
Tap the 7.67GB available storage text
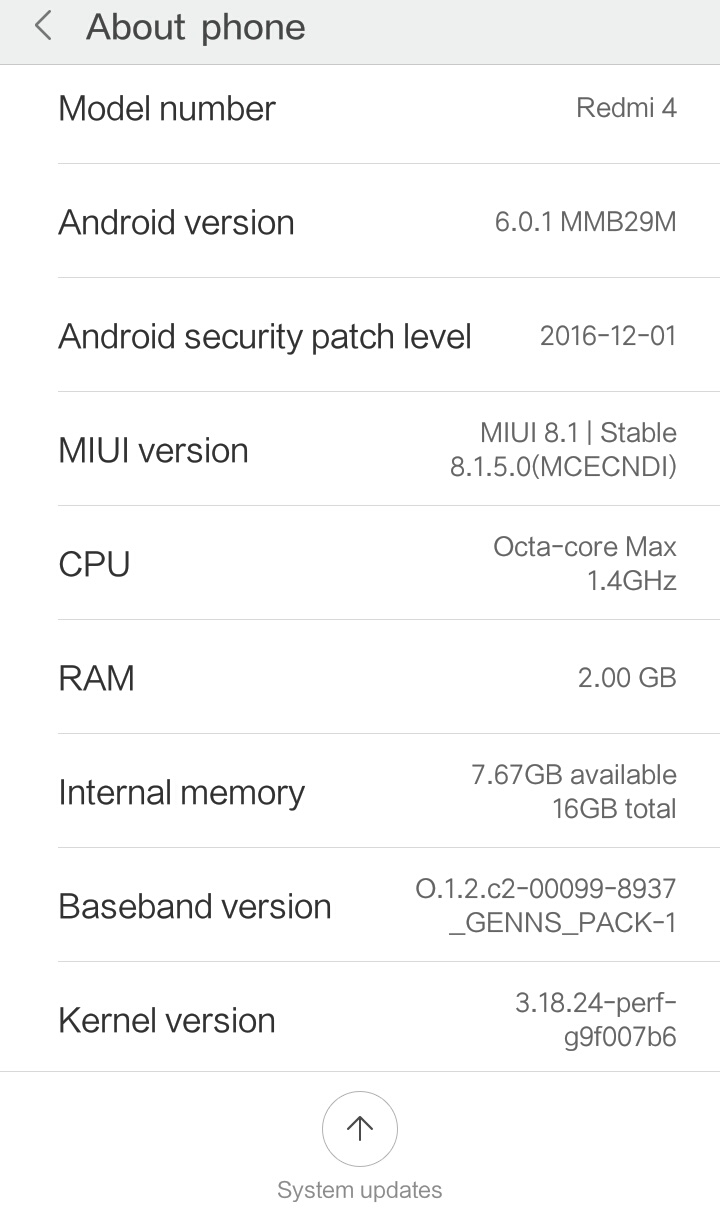tap(573, 775)
